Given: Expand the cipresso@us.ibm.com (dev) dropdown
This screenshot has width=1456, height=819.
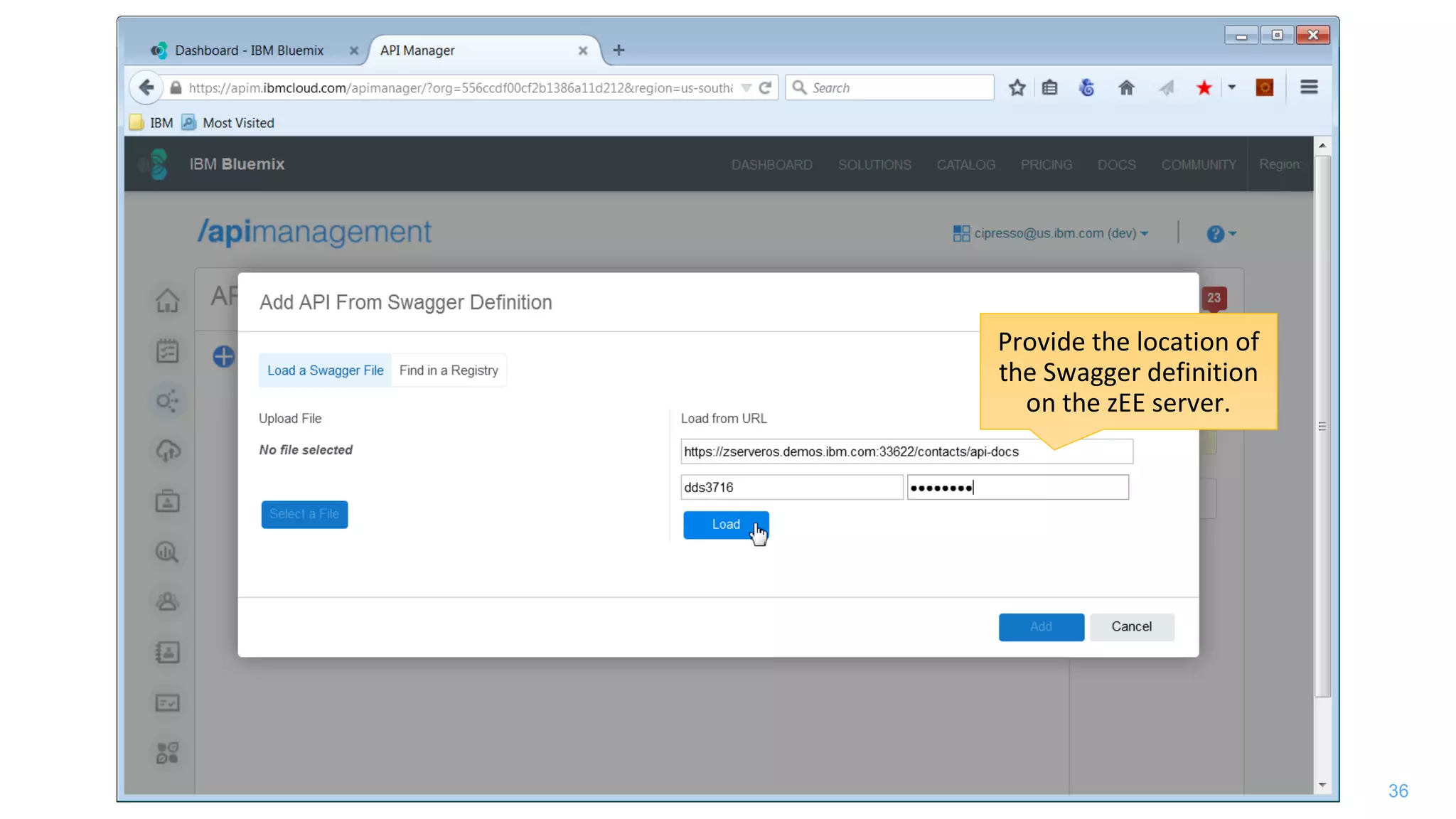Looking at the screenshot, I should tap(1051, 233).
